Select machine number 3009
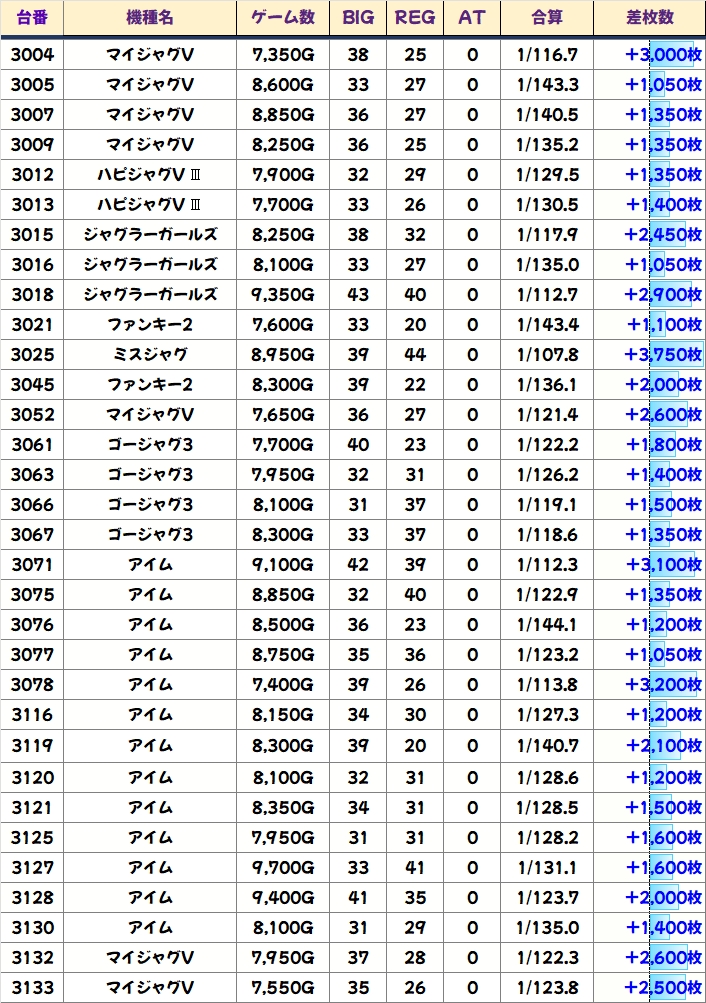The width and height of the screenshot is (706, 1003). point(32,145)
